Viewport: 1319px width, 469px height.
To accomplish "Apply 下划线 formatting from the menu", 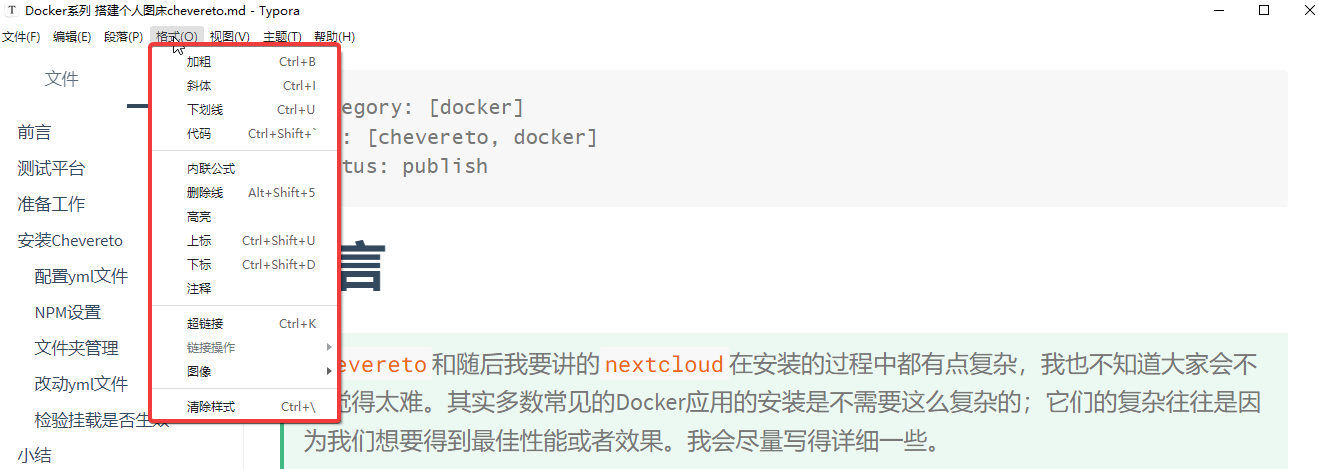I will point(205,110).
